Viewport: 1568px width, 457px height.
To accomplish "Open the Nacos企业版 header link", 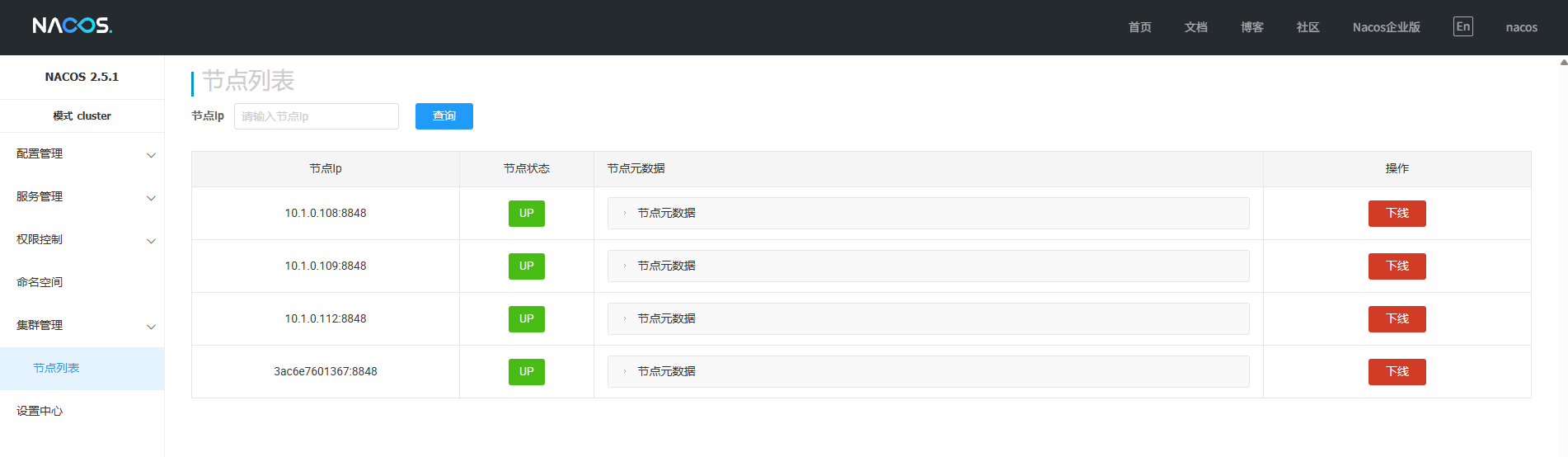I will [x=1386, y=27].
